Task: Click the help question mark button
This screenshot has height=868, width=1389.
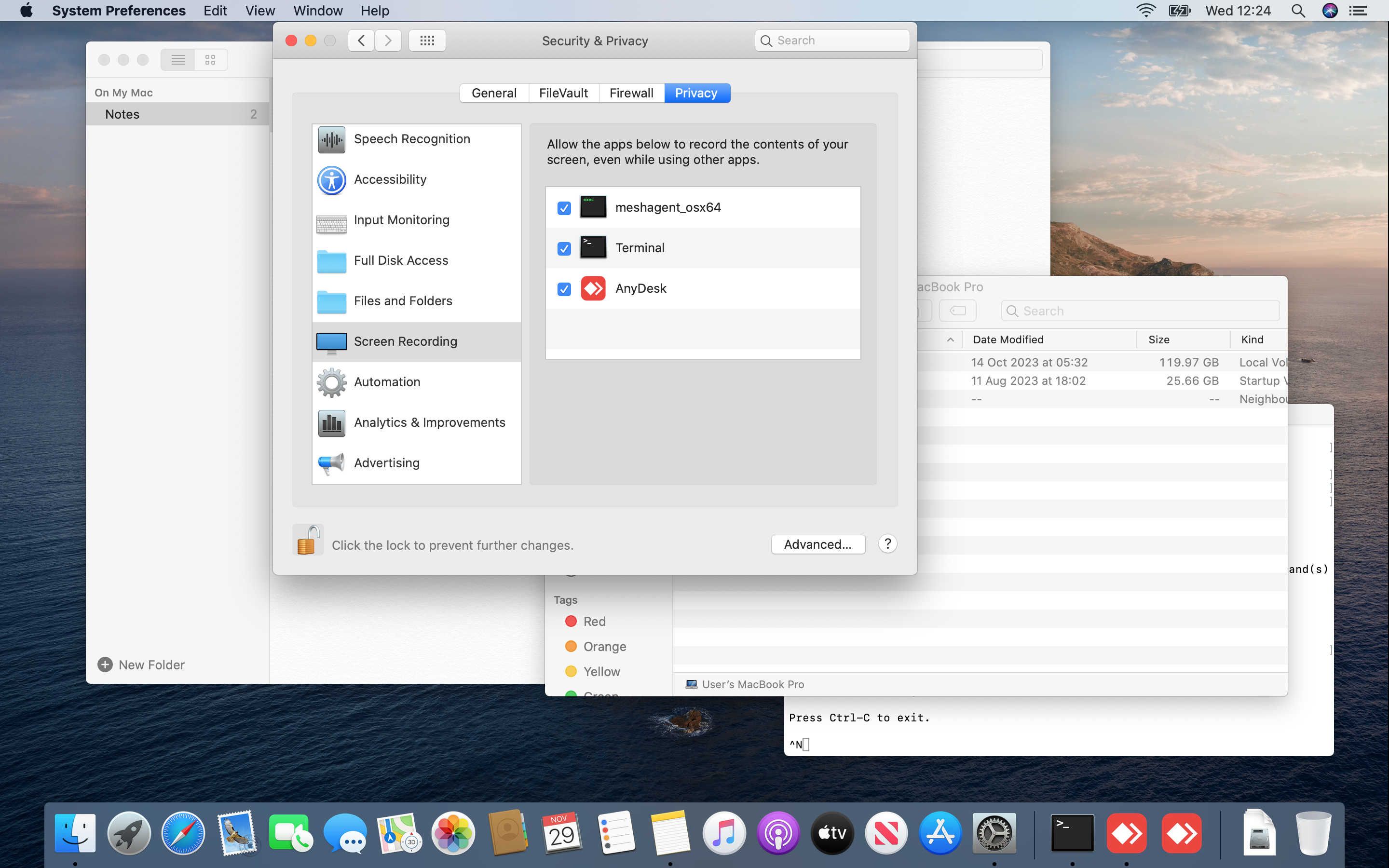Action: [x=887, y=543]
